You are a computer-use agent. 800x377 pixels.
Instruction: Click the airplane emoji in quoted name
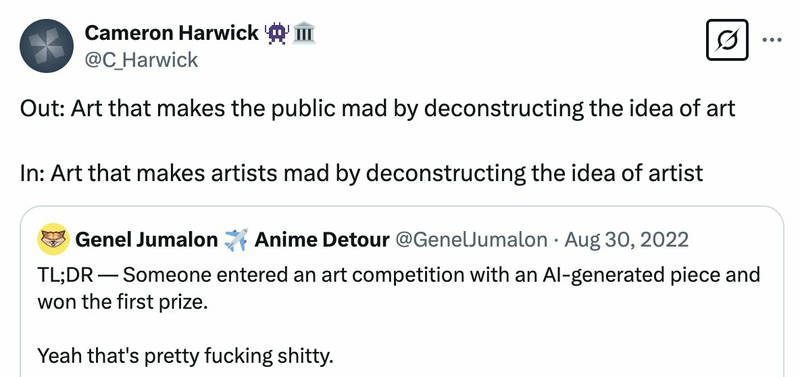(x=236, y=239)
